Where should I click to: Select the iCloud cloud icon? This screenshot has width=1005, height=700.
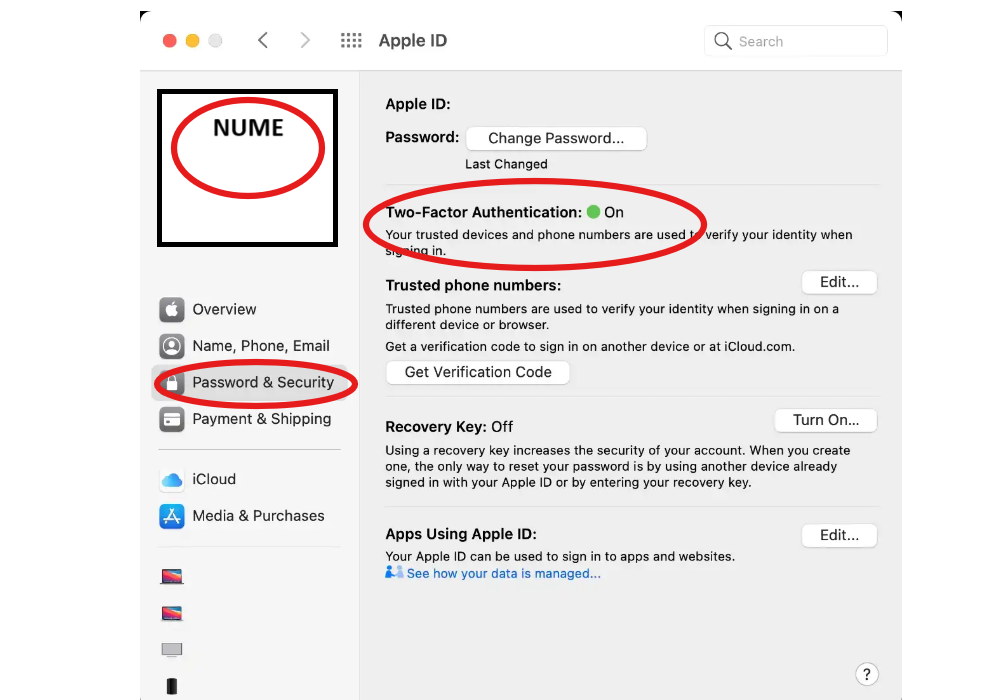[x=172, y=479]
